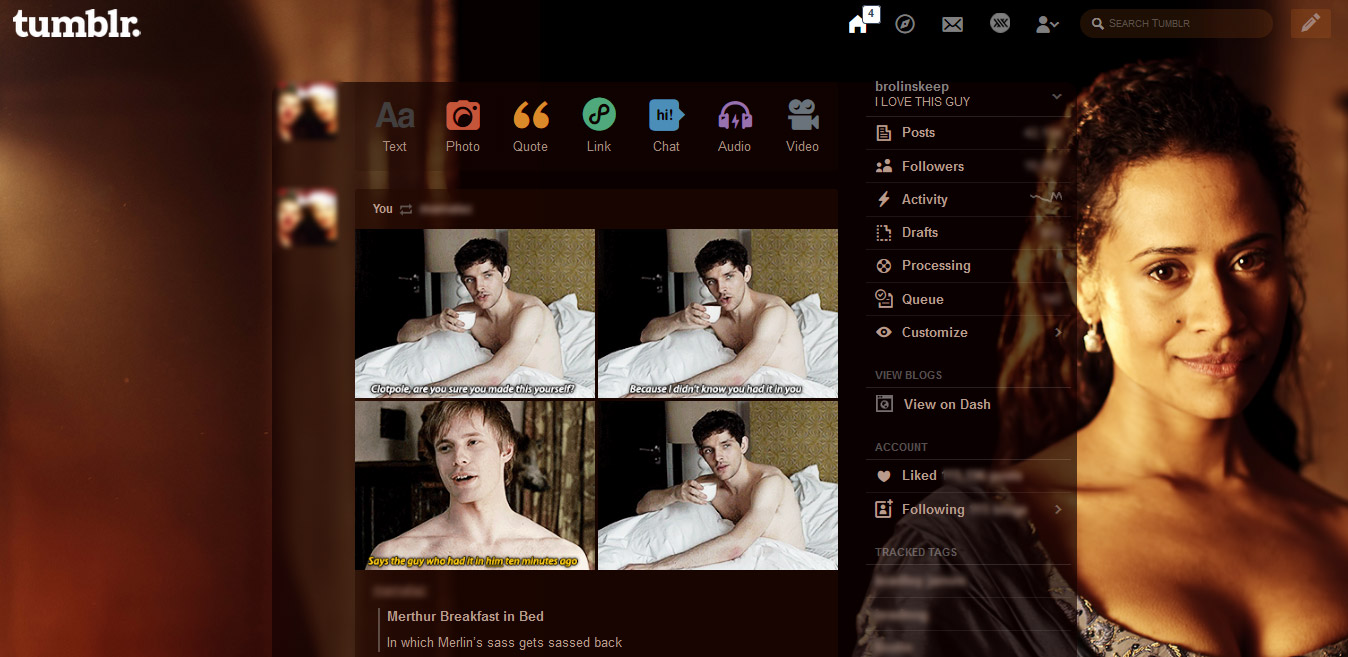Screen dimensions: 1348x657
Task: Create a new Quote post
Action: pyautogui.click(x=530, y=126)
